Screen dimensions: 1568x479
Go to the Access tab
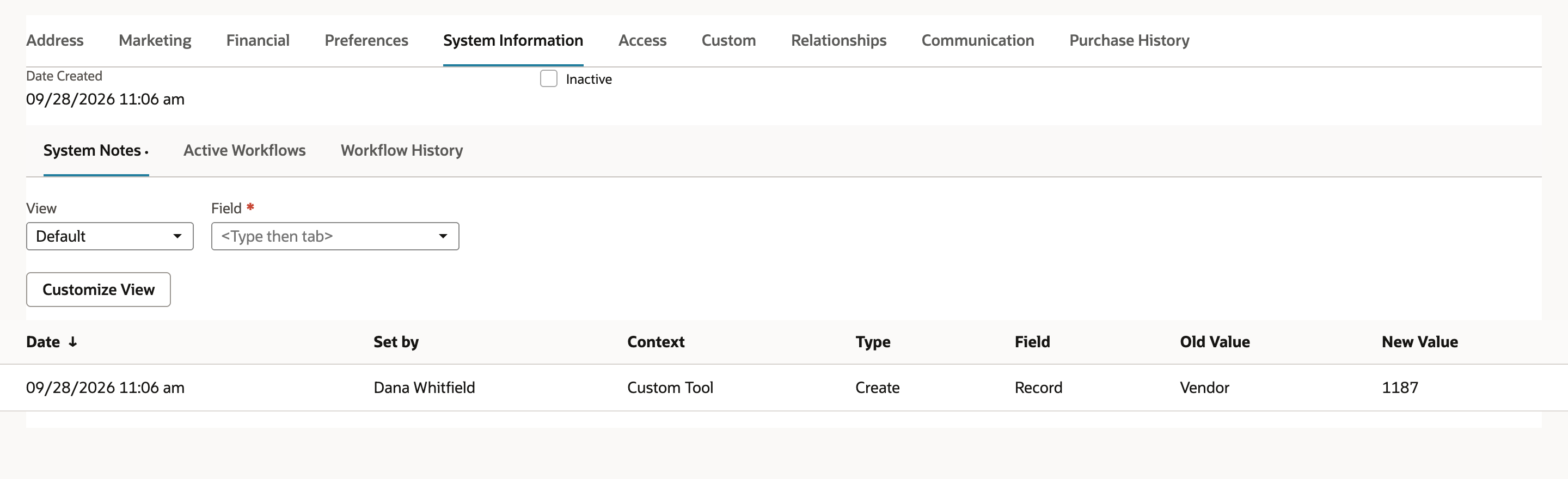tap(642, 40)
